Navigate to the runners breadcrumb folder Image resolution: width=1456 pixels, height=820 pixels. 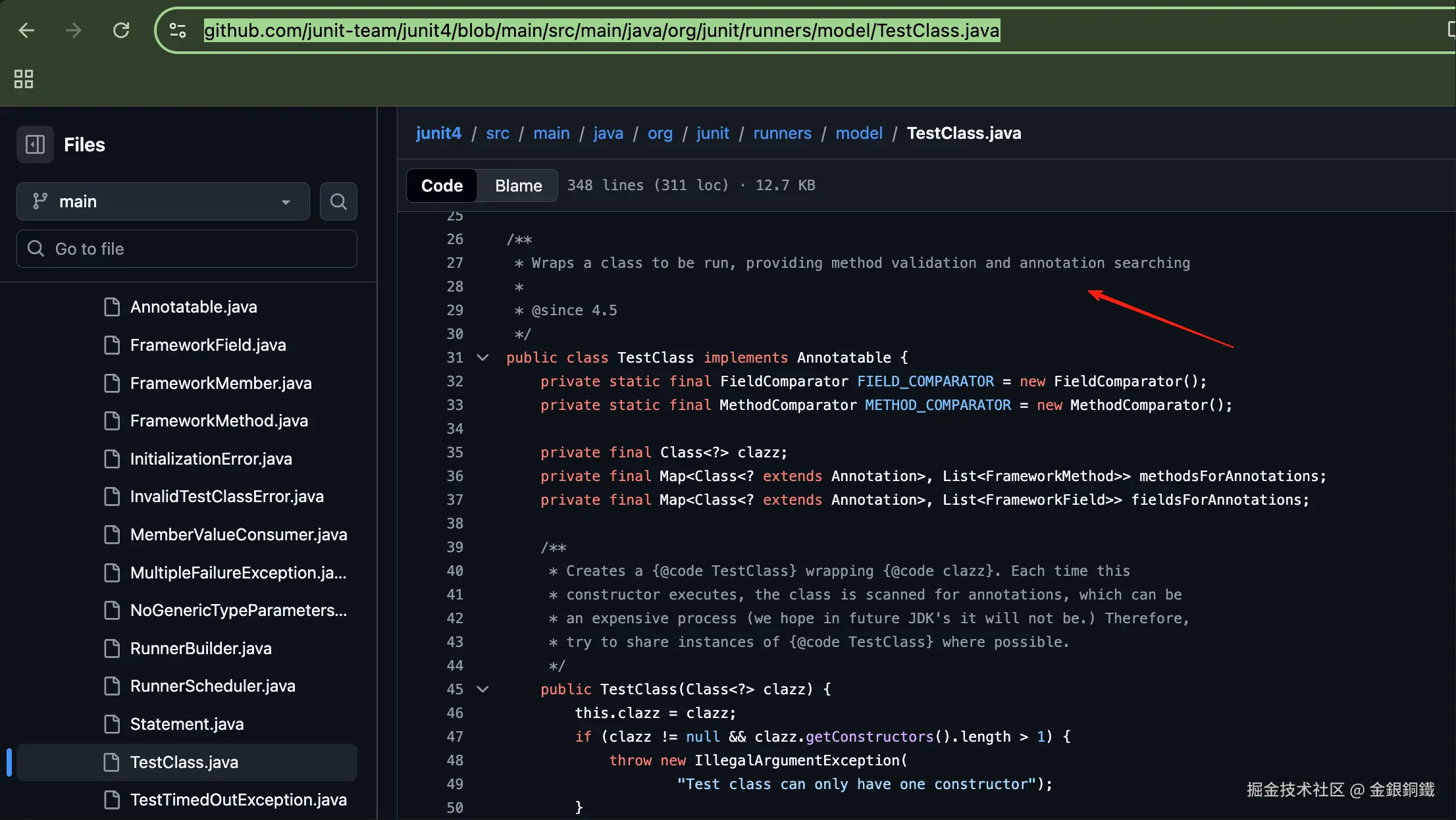[x=782, y=133]
